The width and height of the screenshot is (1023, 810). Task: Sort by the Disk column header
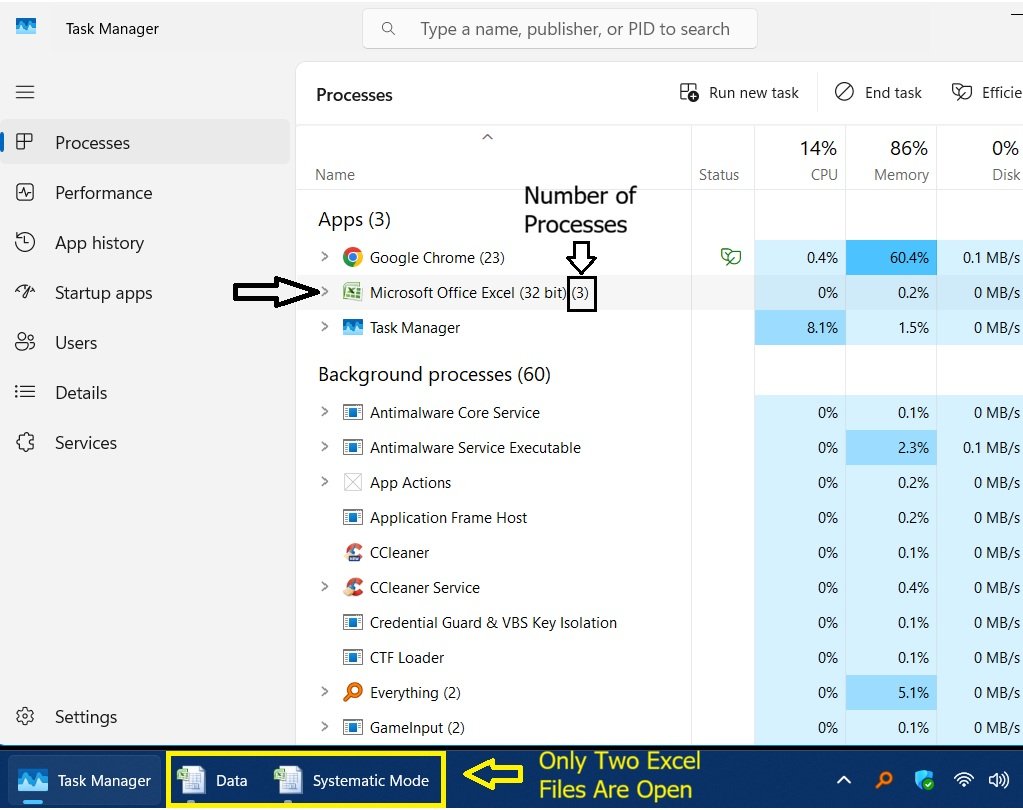[980, 160]
